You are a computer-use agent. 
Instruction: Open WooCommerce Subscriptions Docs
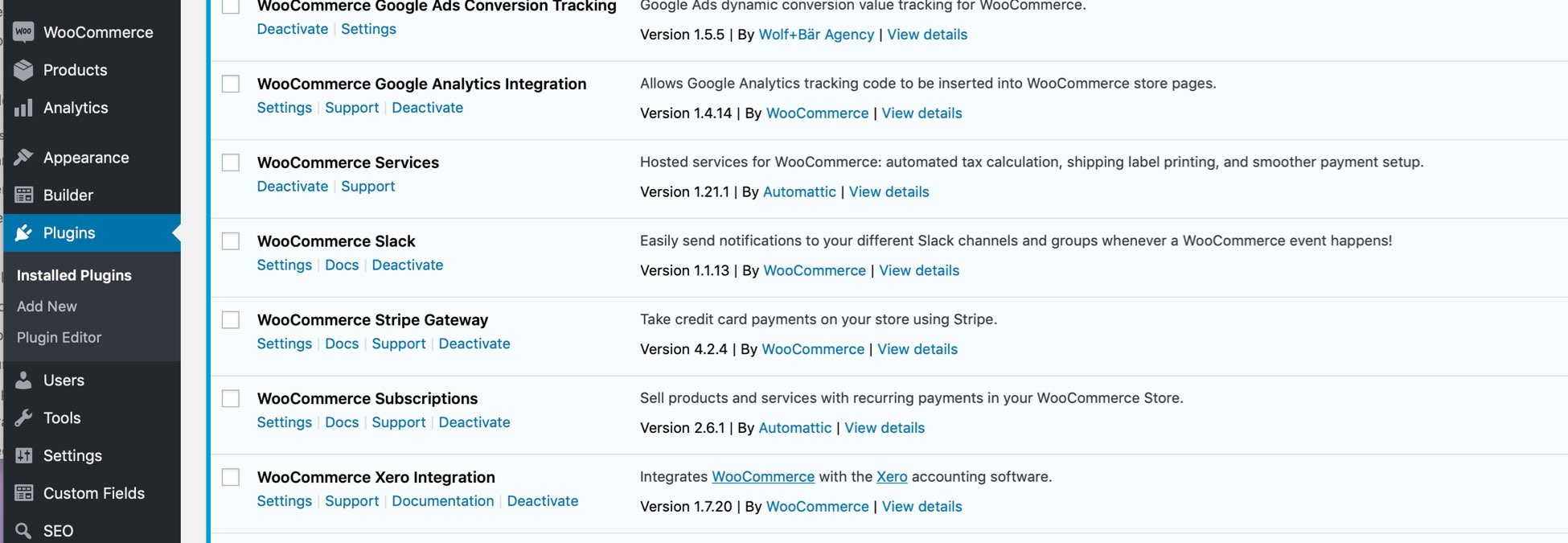(342, 423)
